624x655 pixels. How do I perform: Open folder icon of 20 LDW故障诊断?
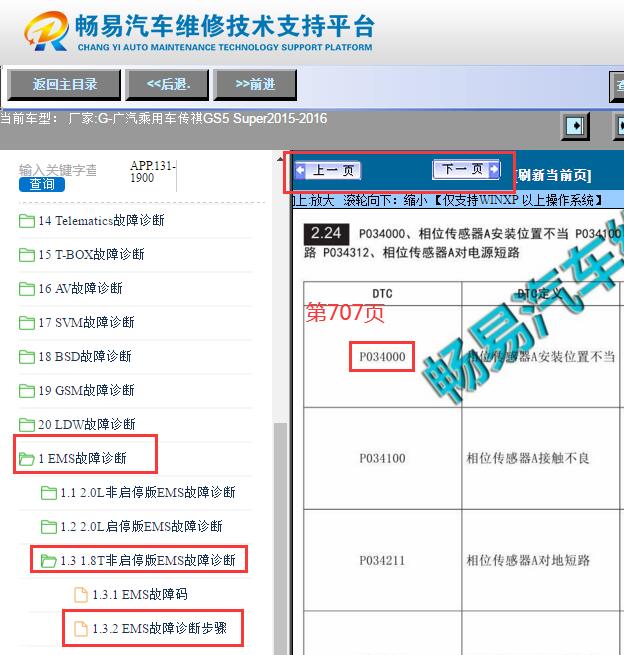27,425
